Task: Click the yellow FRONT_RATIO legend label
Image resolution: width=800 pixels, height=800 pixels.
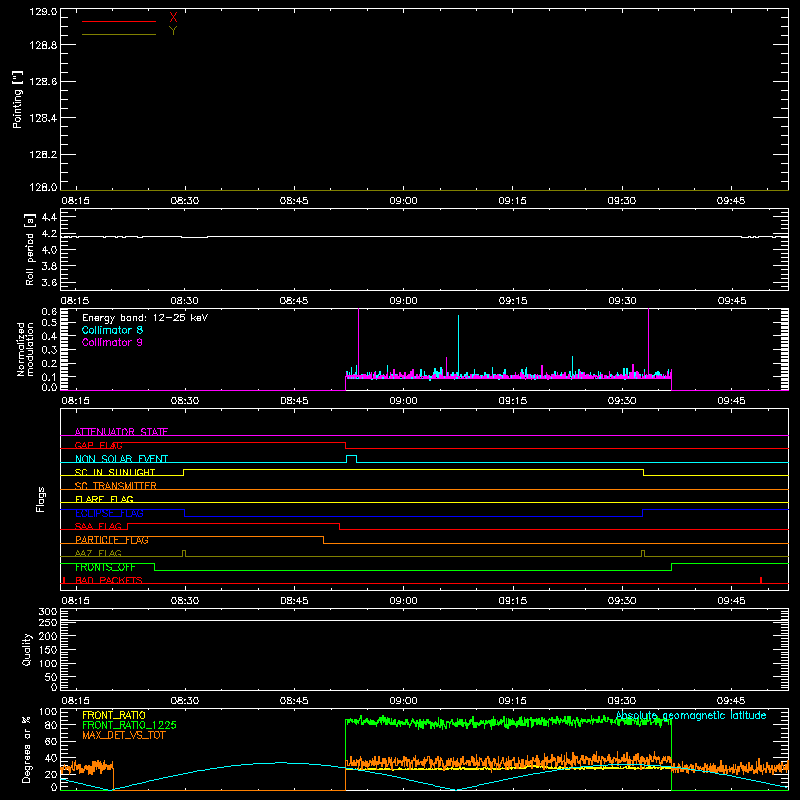Action: tap(114, 715)
